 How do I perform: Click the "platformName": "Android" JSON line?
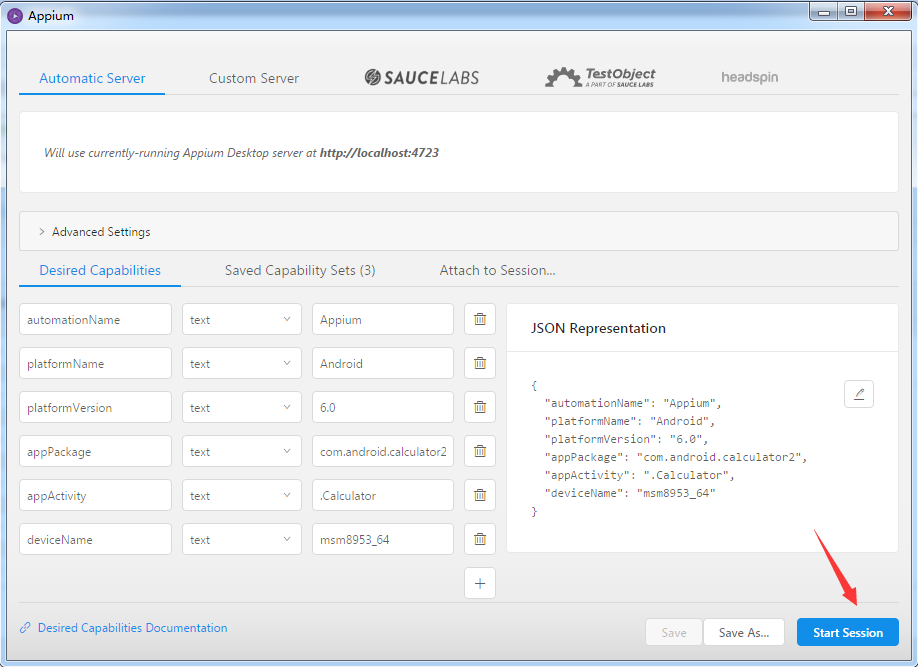point(630,421)
